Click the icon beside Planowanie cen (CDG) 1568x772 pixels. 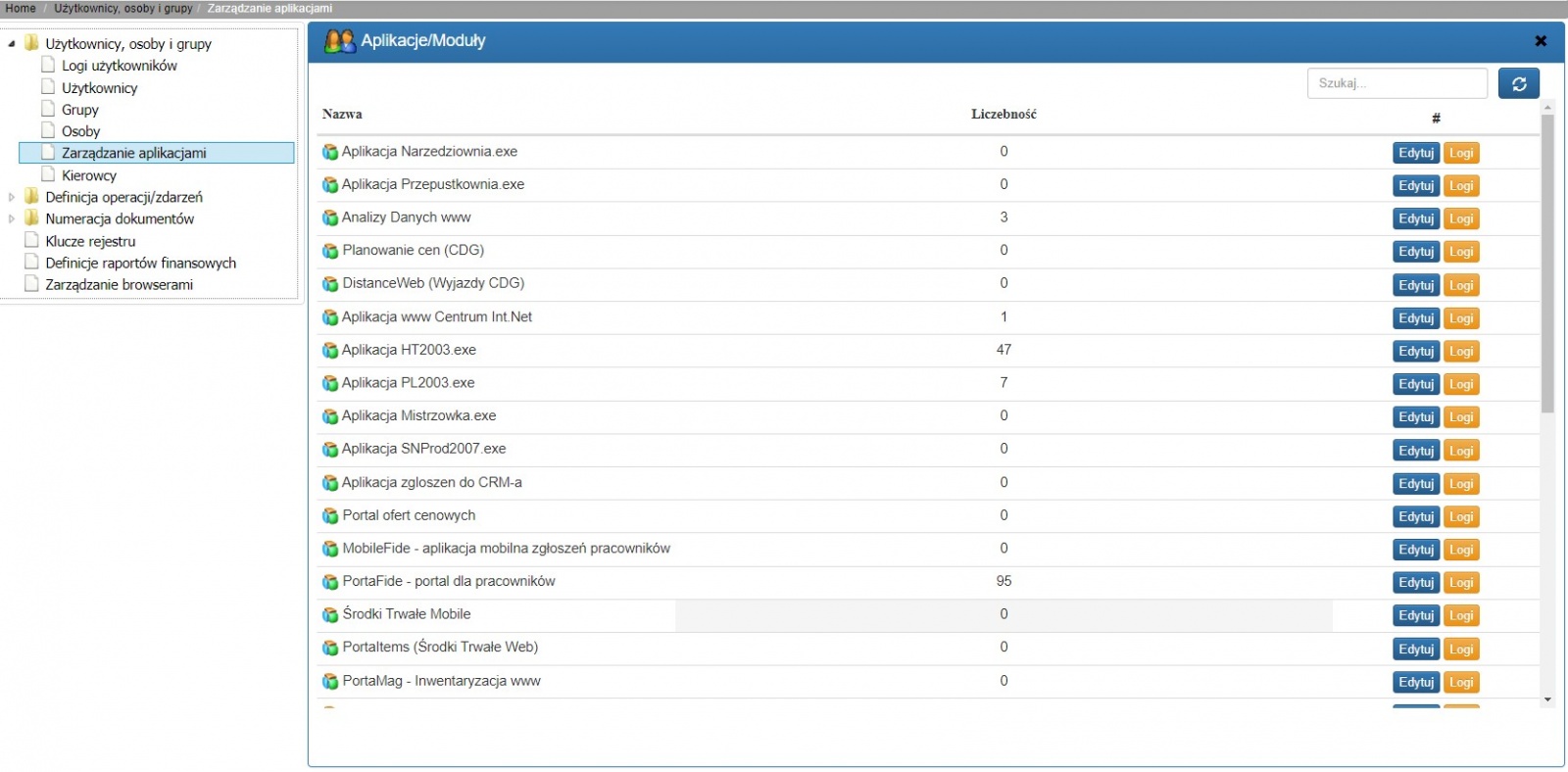tap(330, 251)
